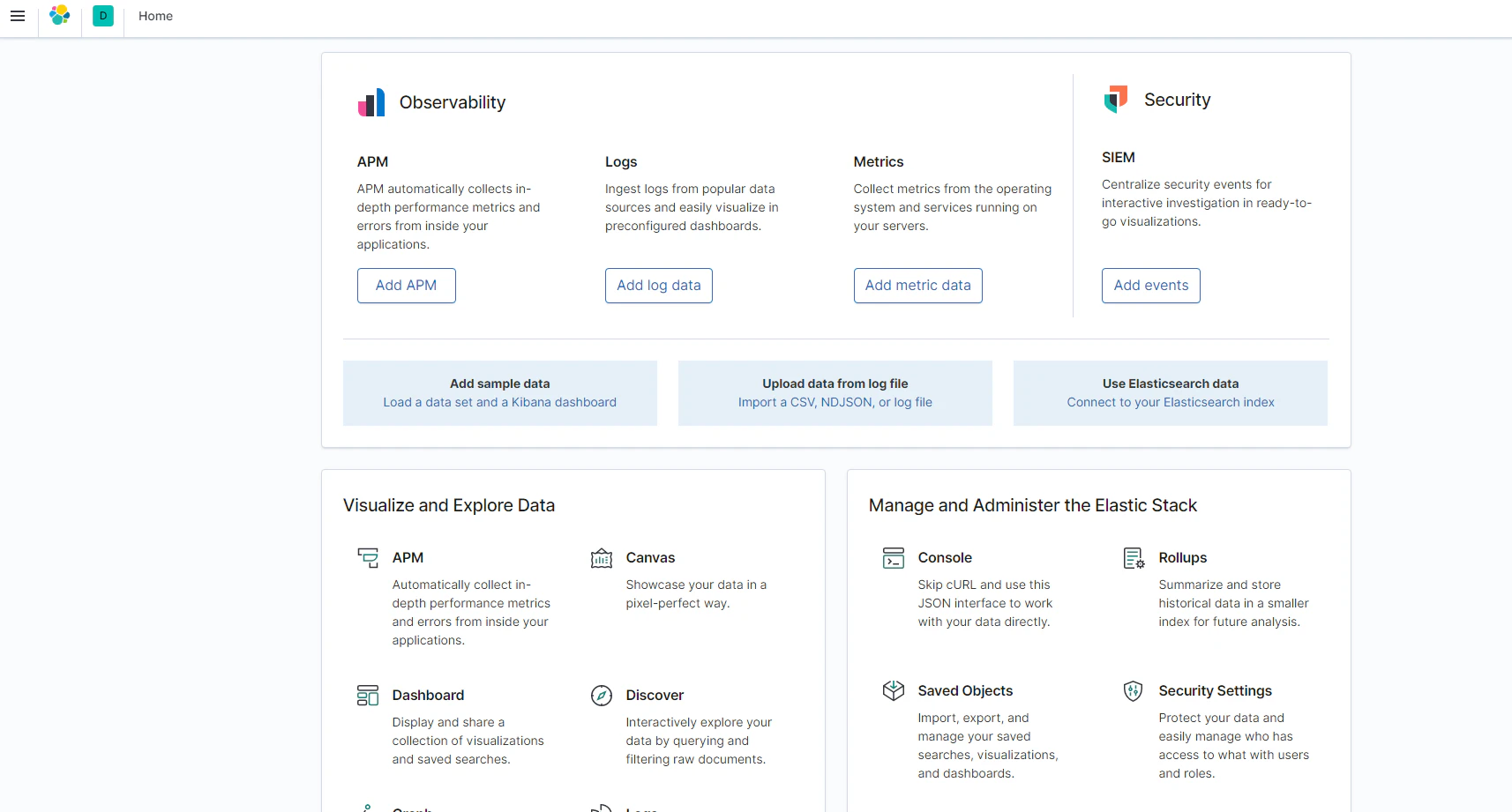Open the space selector D avatar
The height and width of the screenshot is (812, 1512).
point(103,16)
